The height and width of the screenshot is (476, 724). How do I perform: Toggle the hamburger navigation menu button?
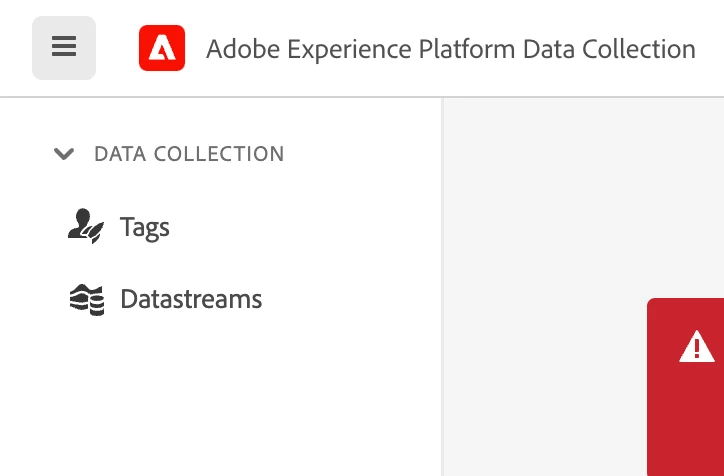64,47
